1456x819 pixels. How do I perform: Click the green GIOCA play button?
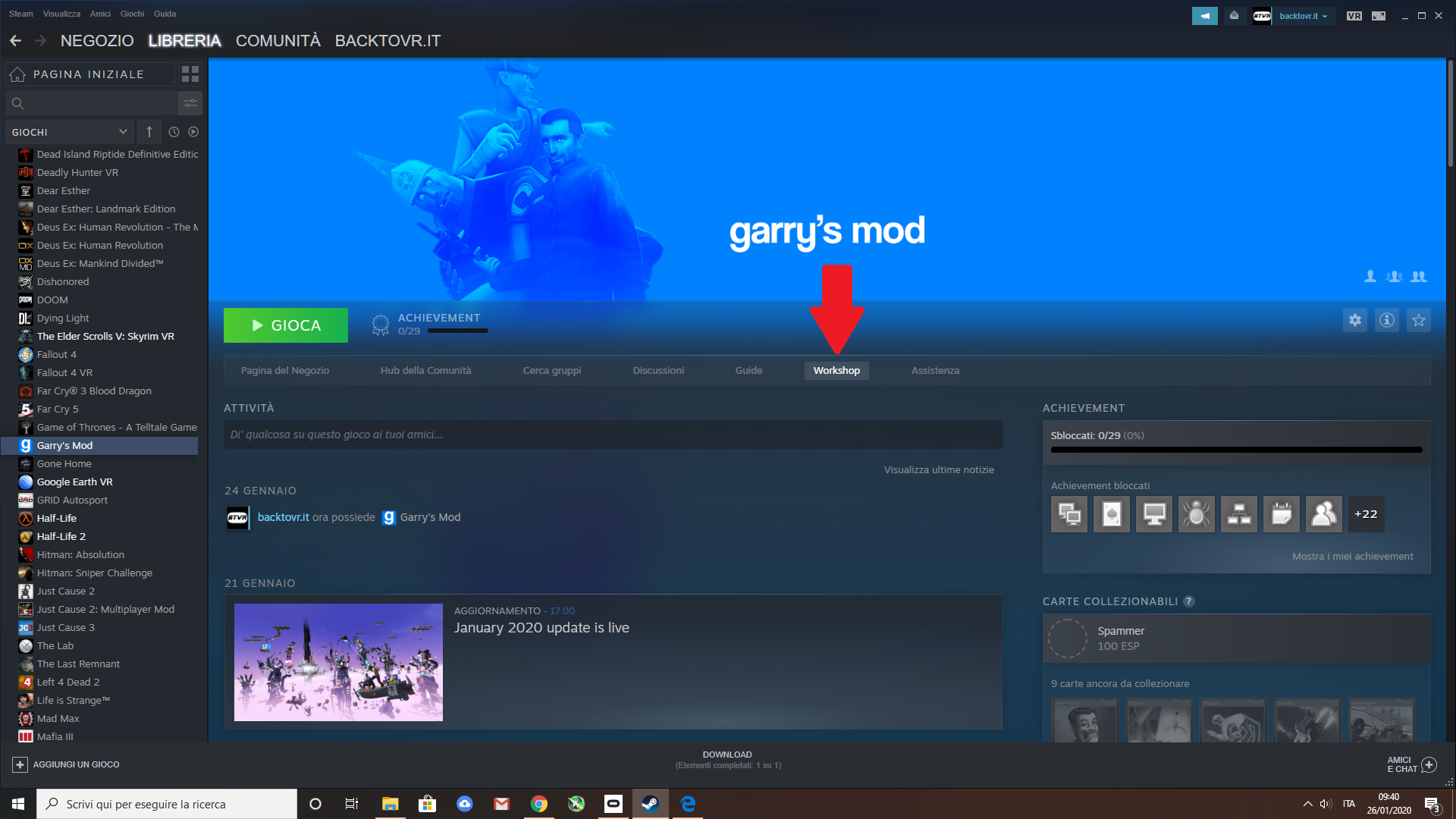coord(286,325)
